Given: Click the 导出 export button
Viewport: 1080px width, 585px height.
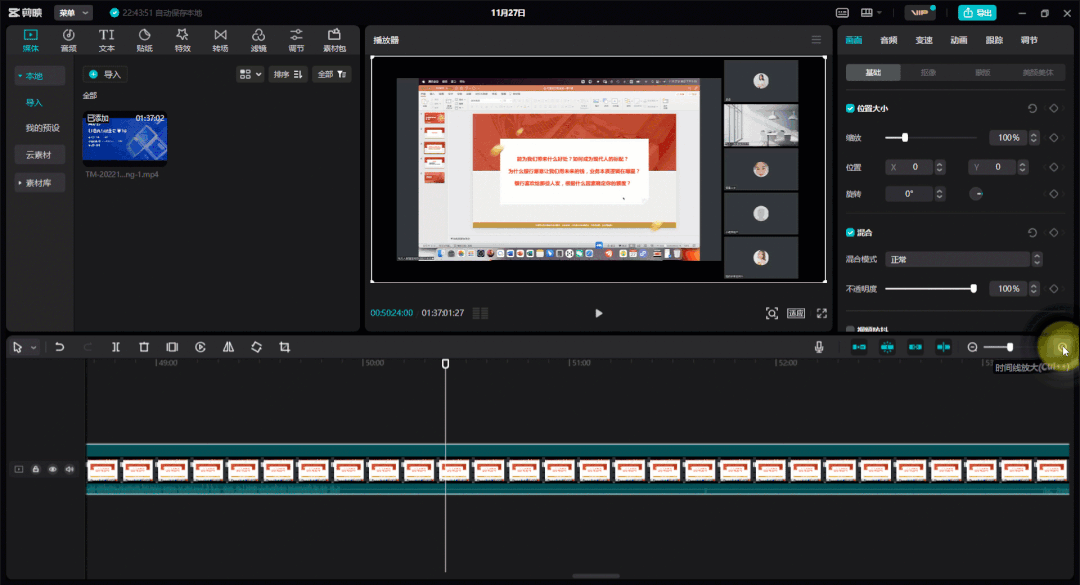Looking at the screenshot, I should pos(977,12).
